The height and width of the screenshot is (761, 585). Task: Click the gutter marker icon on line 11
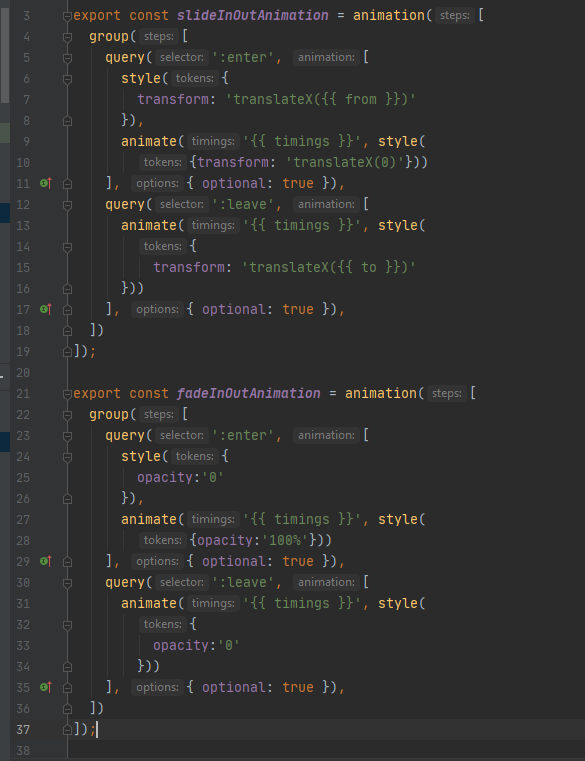tap(46, 183)
